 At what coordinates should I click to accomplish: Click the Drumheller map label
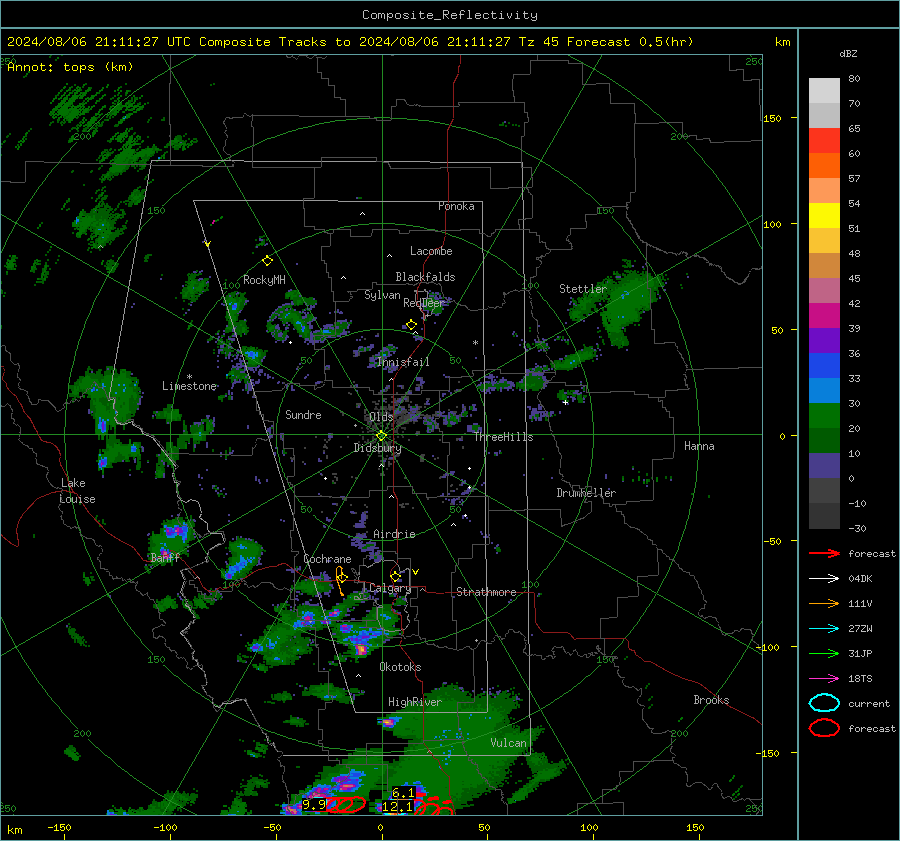pyautogui.click(x=586, y=493)
